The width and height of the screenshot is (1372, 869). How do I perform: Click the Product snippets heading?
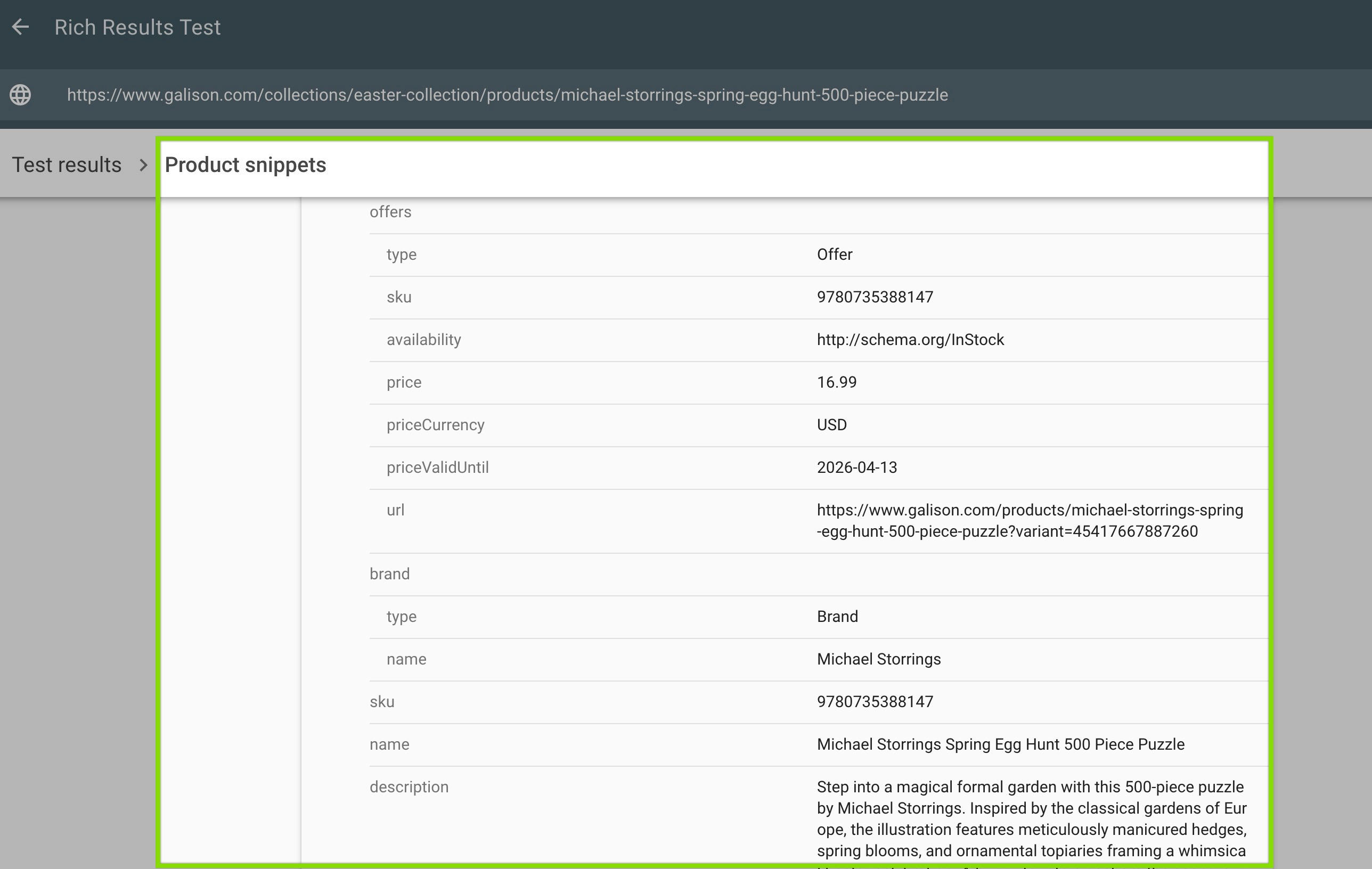(x=246, y=165)
